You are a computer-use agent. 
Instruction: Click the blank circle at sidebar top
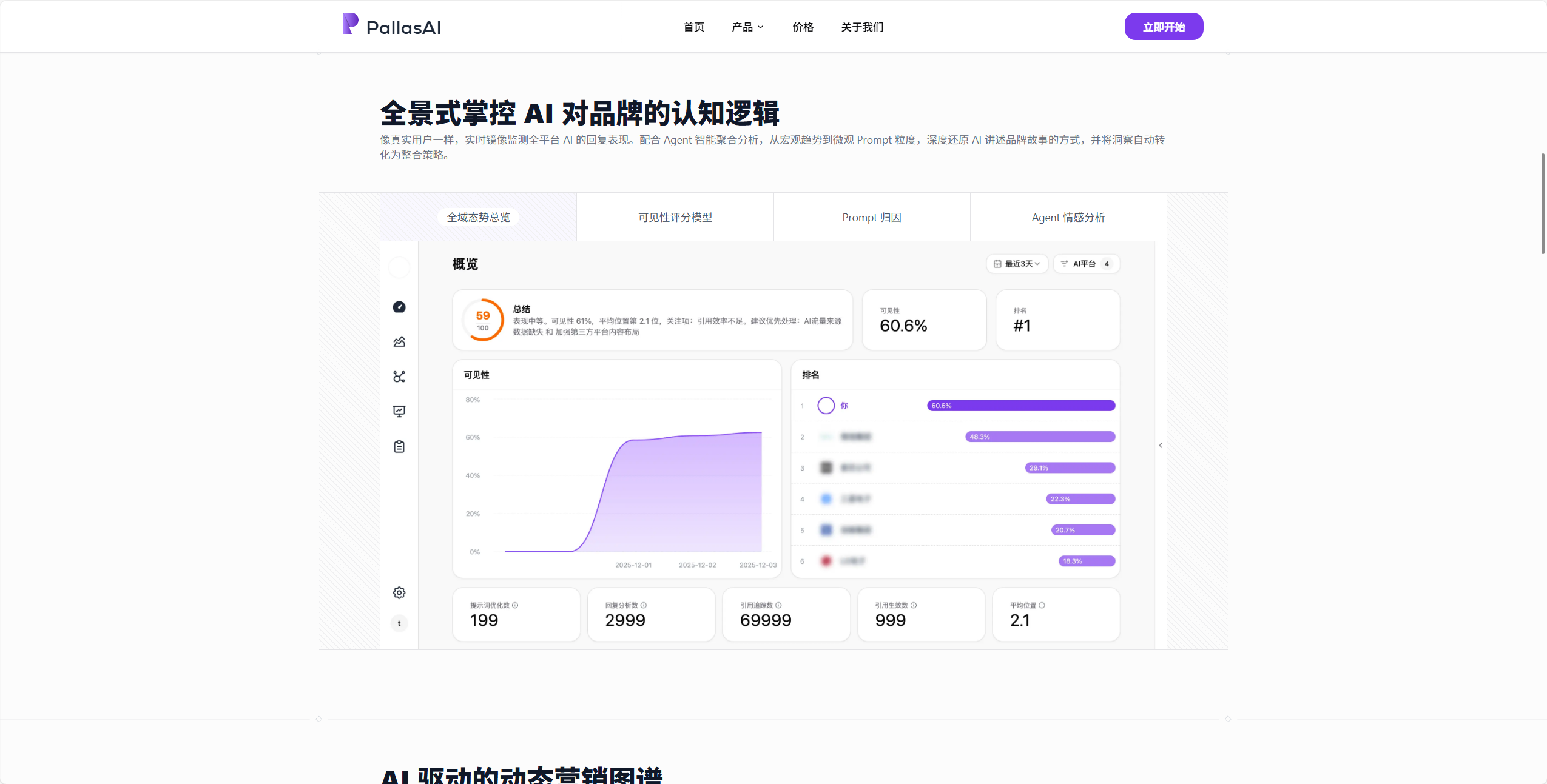point(399,267)
